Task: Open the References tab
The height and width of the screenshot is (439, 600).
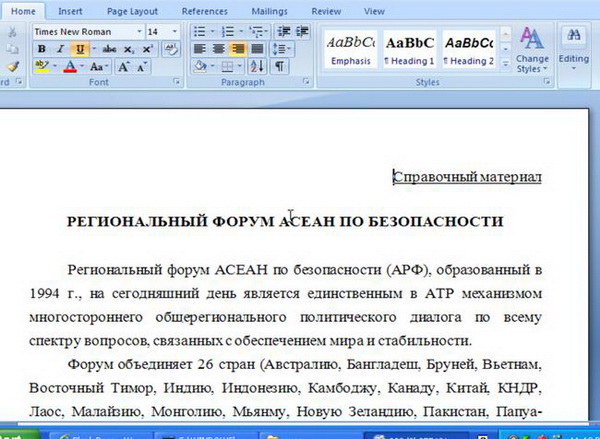Action: (204, 11)
